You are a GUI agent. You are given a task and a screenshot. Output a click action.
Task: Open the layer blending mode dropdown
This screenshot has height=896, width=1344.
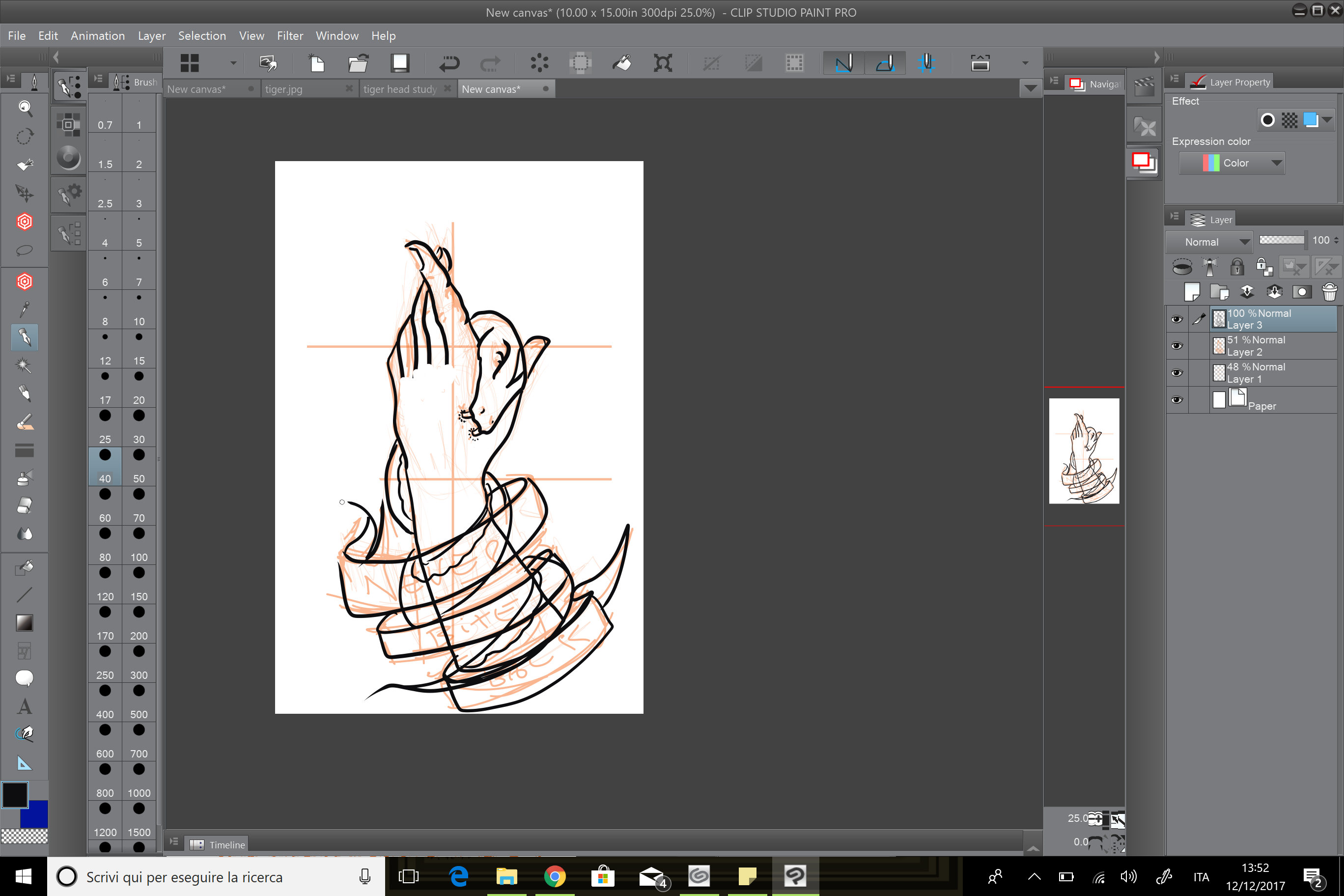(1209, 241)
